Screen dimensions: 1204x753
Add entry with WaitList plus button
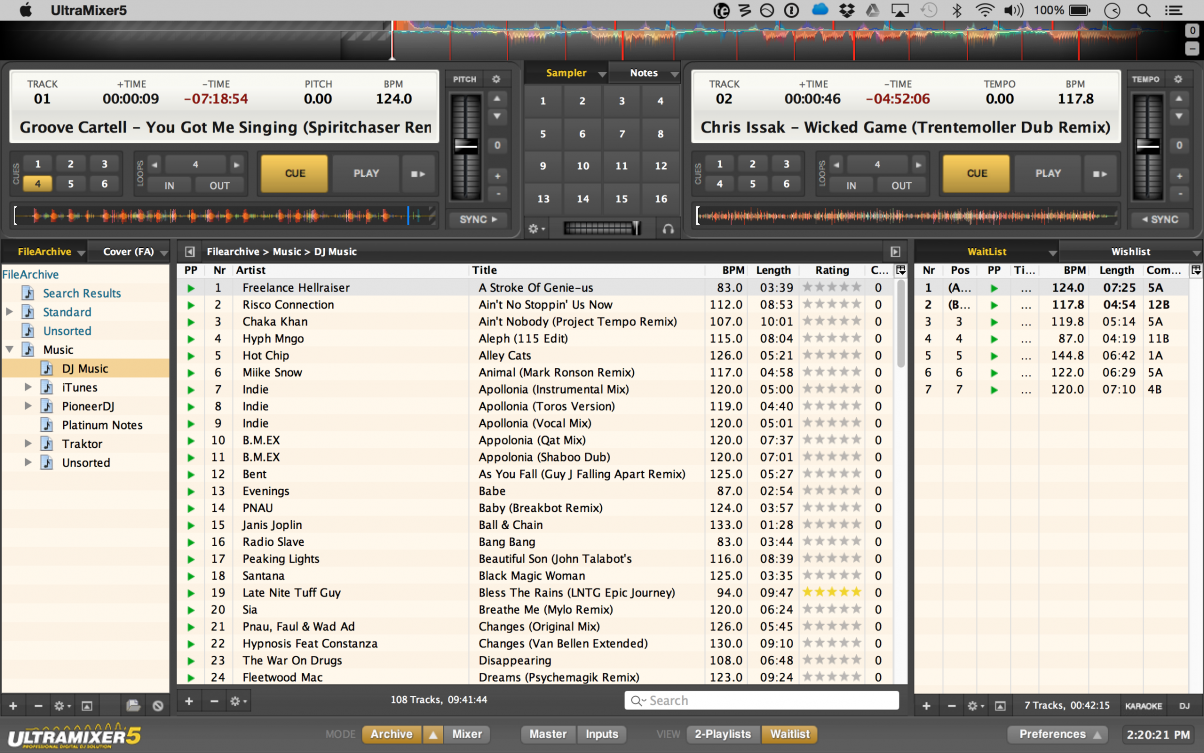(926, 706)
